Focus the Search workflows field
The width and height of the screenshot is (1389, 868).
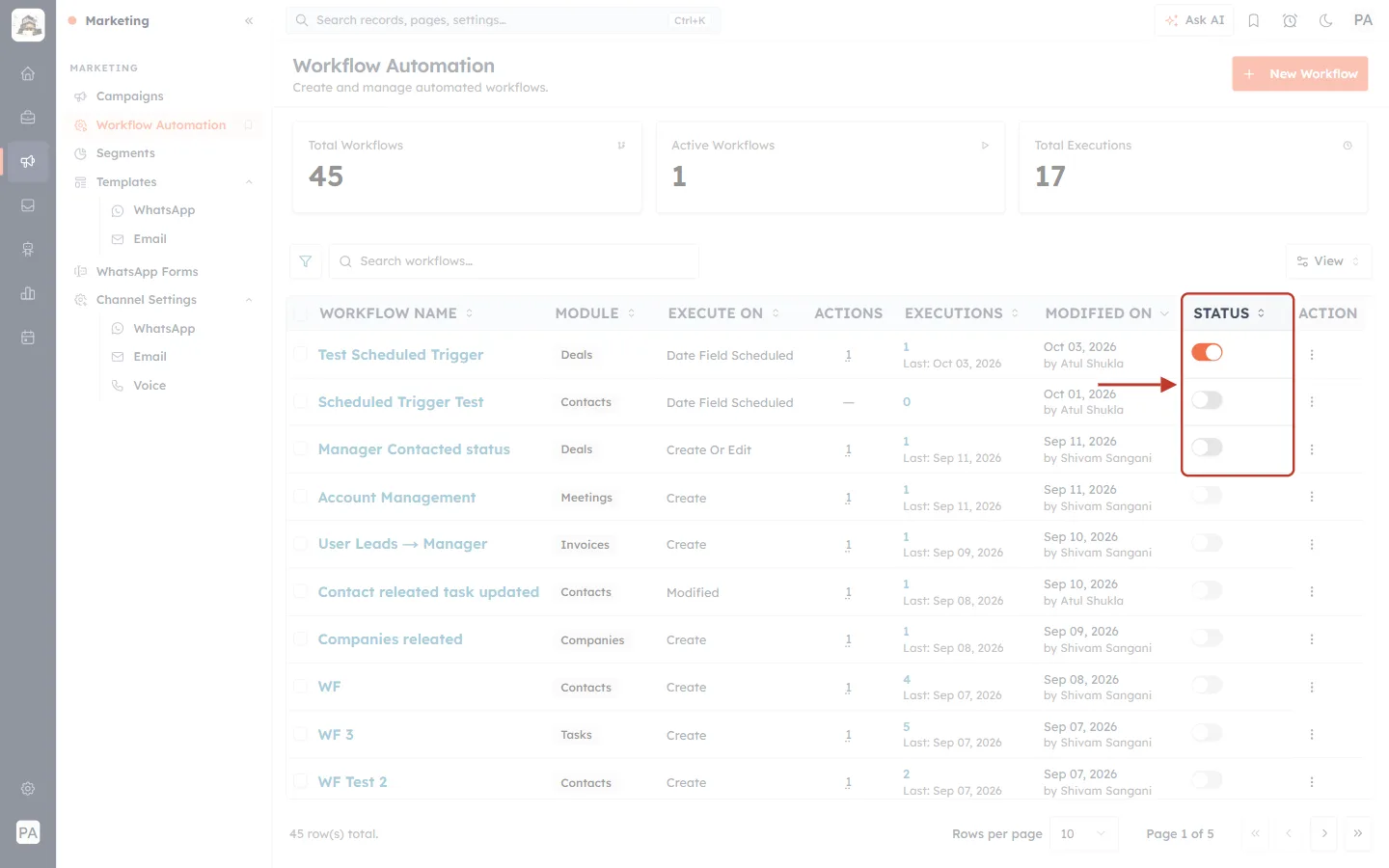[x=514, y=261]
